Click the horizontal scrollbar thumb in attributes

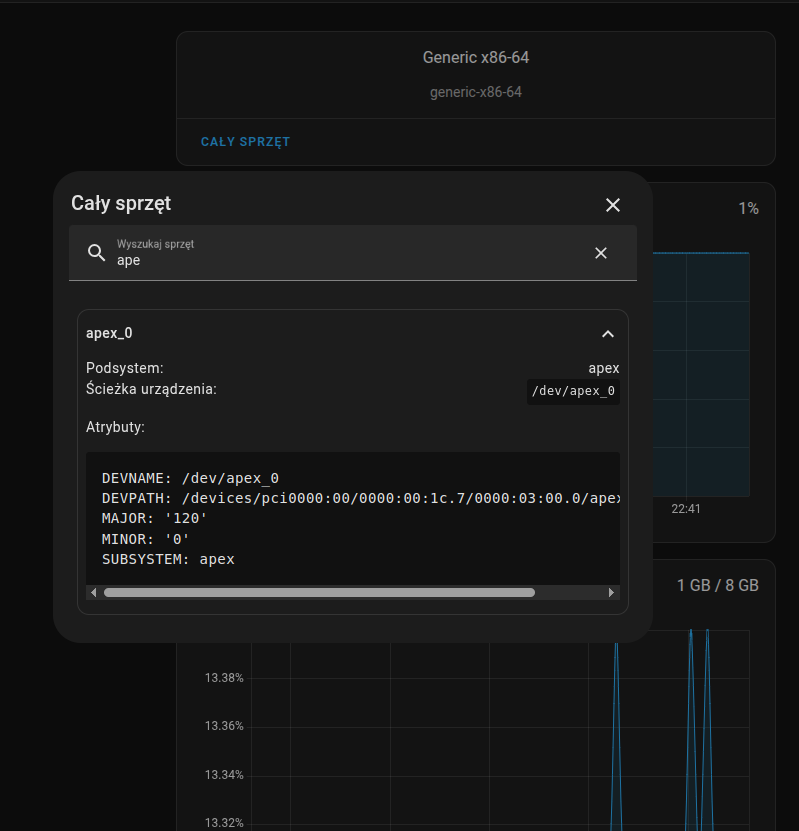[319, 593]
